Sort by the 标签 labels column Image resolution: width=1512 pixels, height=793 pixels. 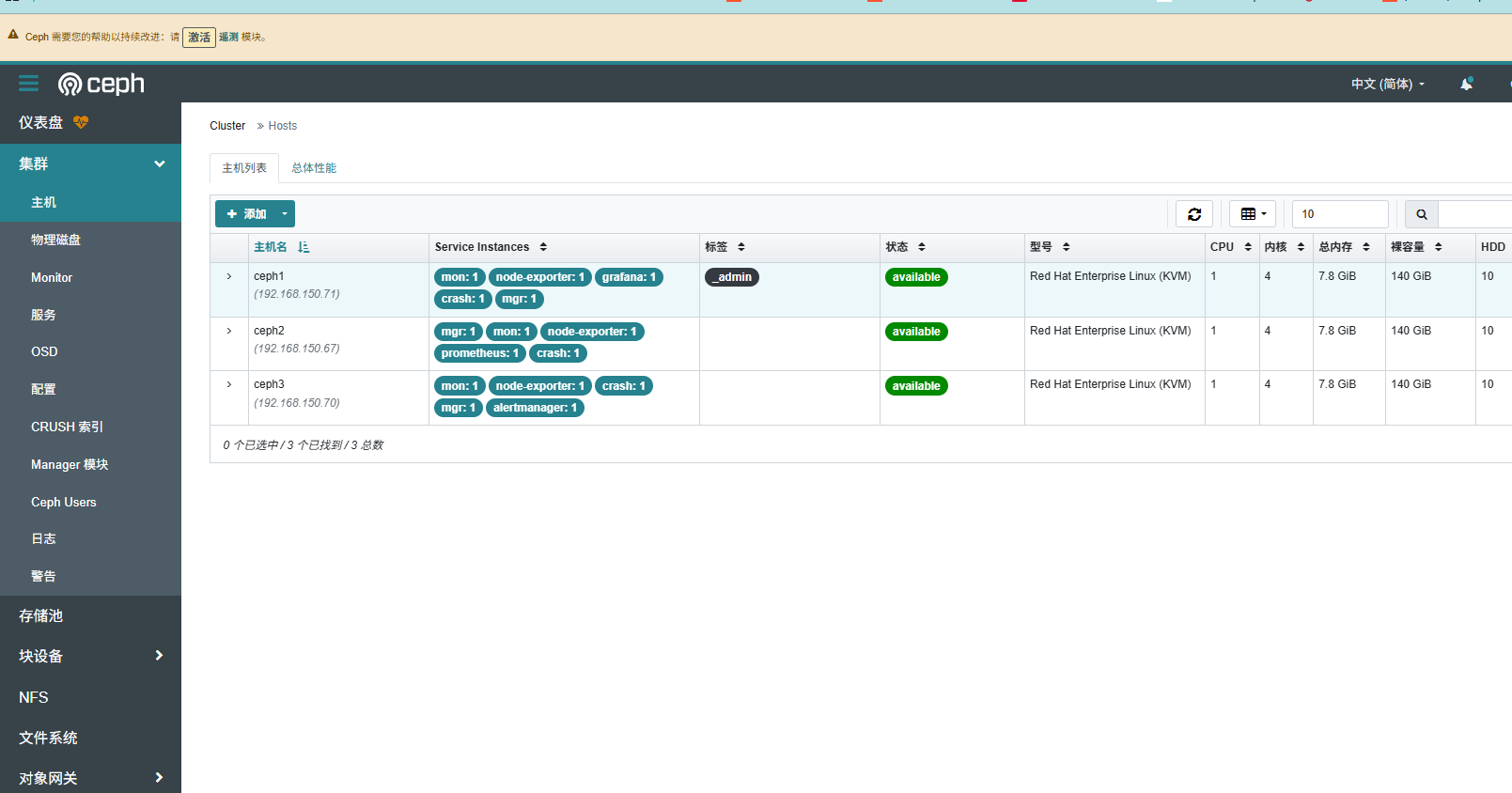tap(741, 247)
